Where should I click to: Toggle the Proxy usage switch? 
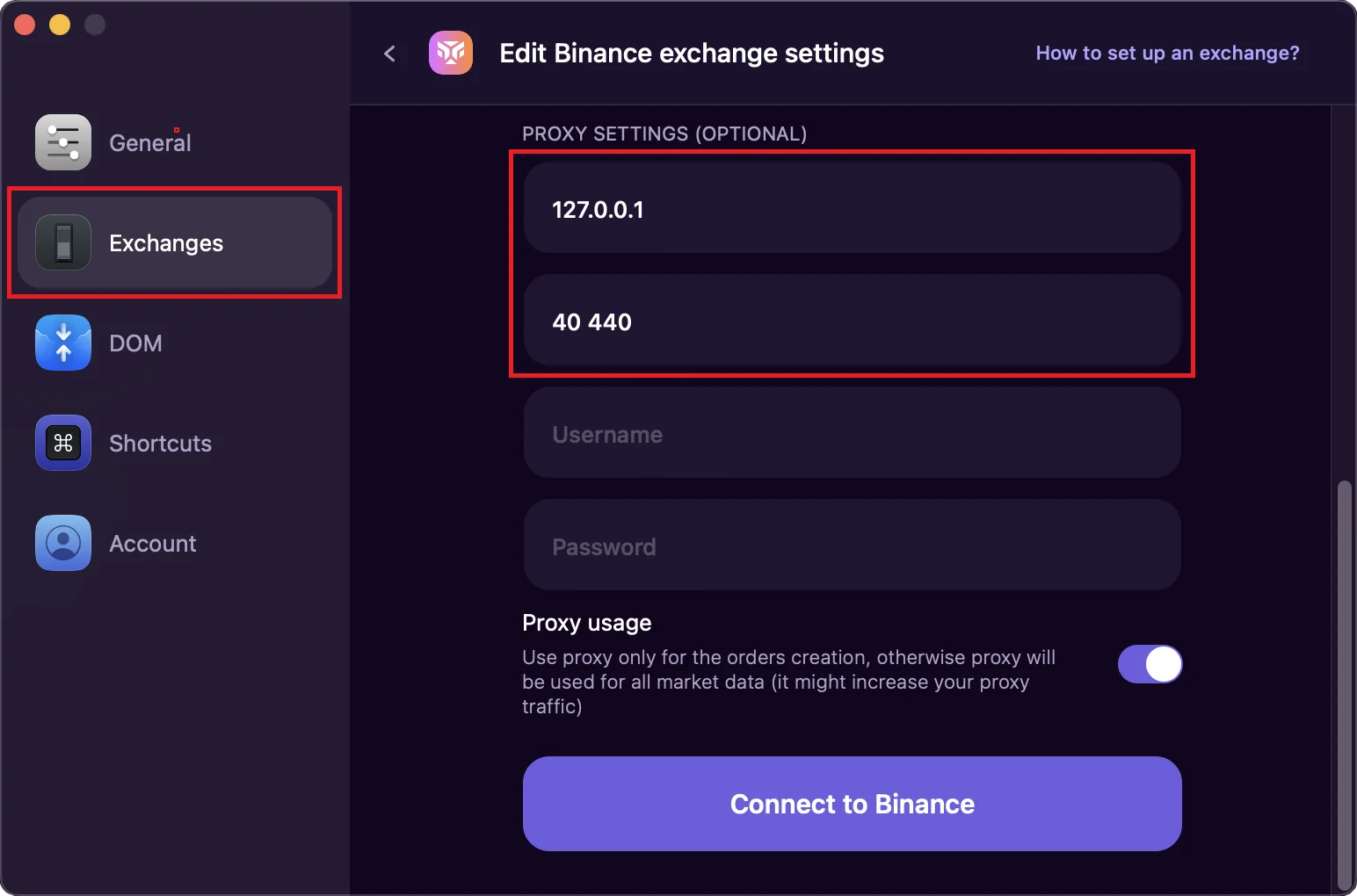[1150, 664]
